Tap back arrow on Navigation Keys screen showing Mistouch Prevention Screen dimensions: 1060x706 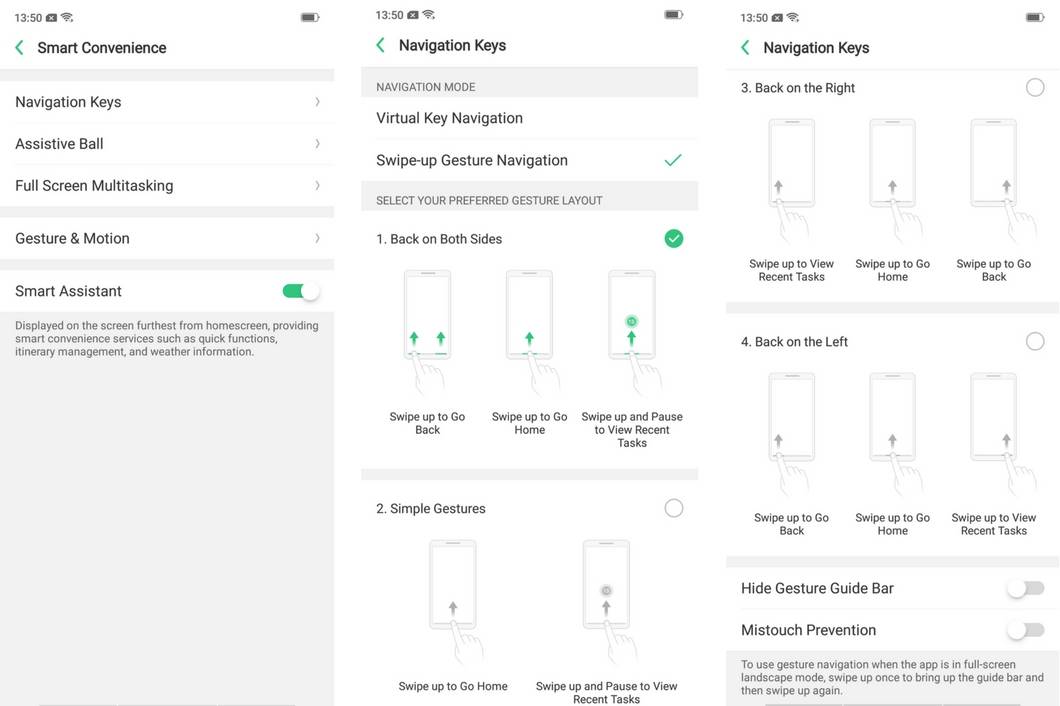746,47
